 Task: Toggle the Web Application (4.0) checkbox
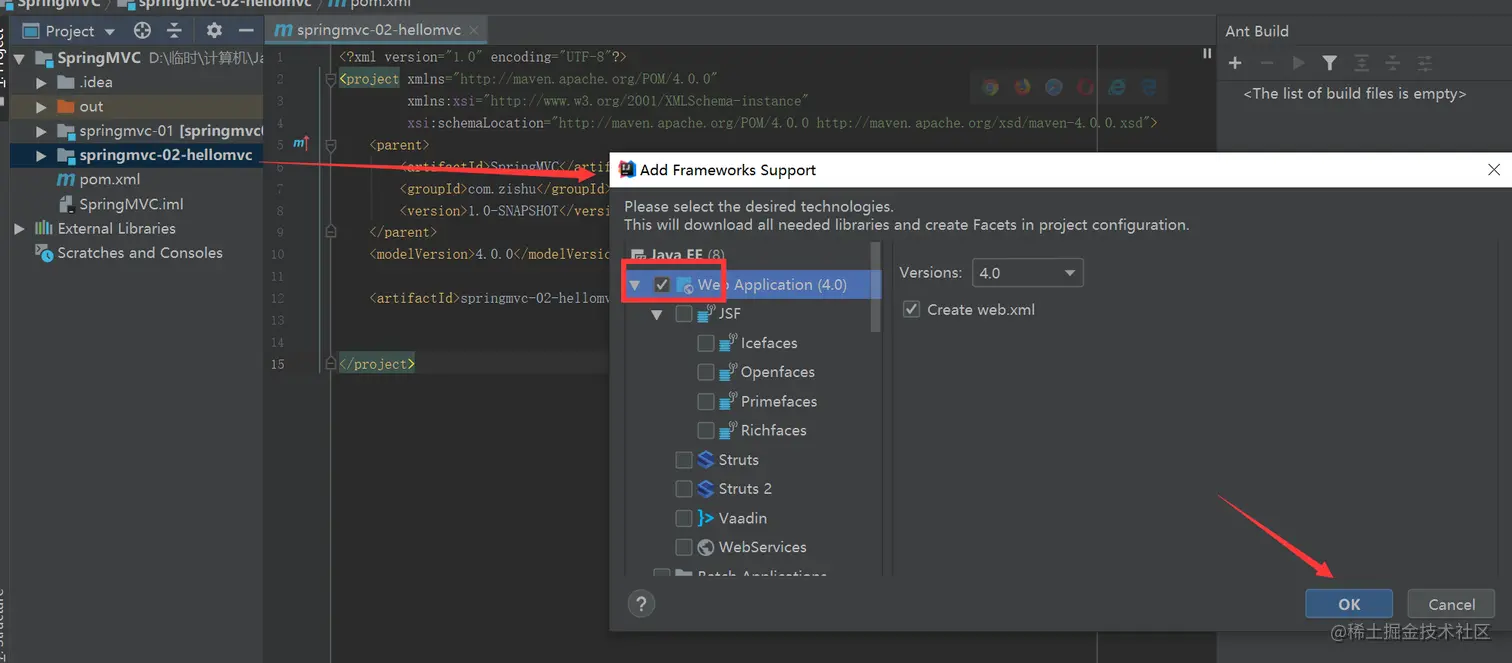(x=662, y=285)
